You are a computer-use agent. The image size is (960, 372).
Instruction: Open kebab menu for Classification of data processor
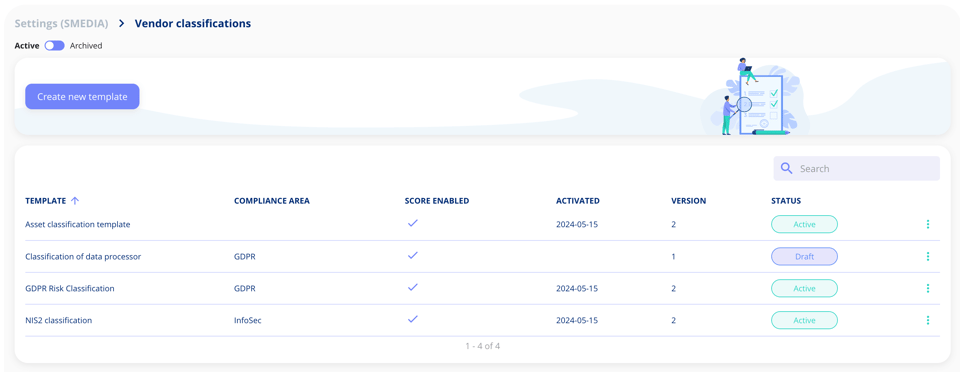[x=928, y=256]
